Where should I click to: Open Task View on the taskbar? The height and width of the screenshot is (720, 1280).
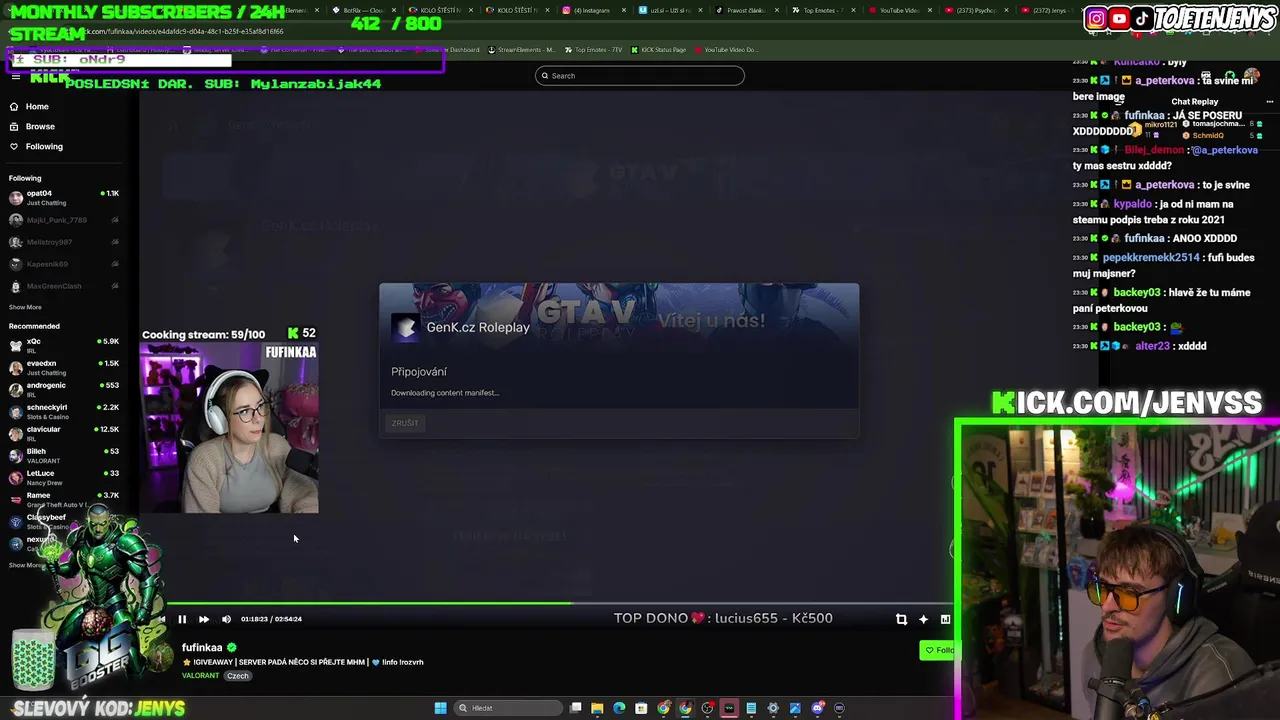pos(576,708)
